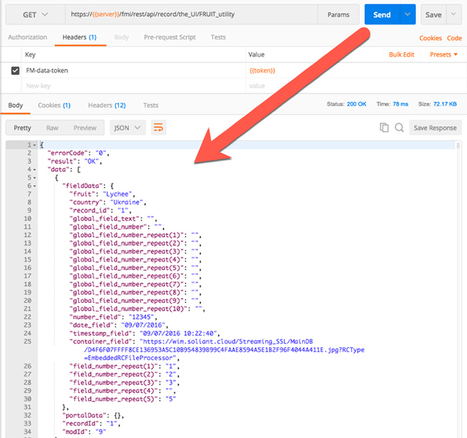Collapse fieldData object fold arrow at line 6

tap(34, 186)
